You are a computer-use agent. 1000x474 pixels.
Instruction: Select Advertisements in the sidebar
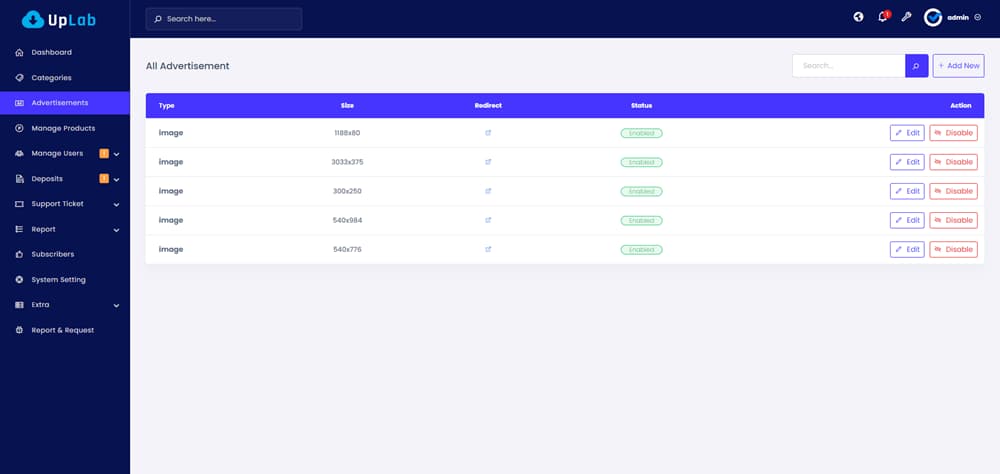coord(65,103)
